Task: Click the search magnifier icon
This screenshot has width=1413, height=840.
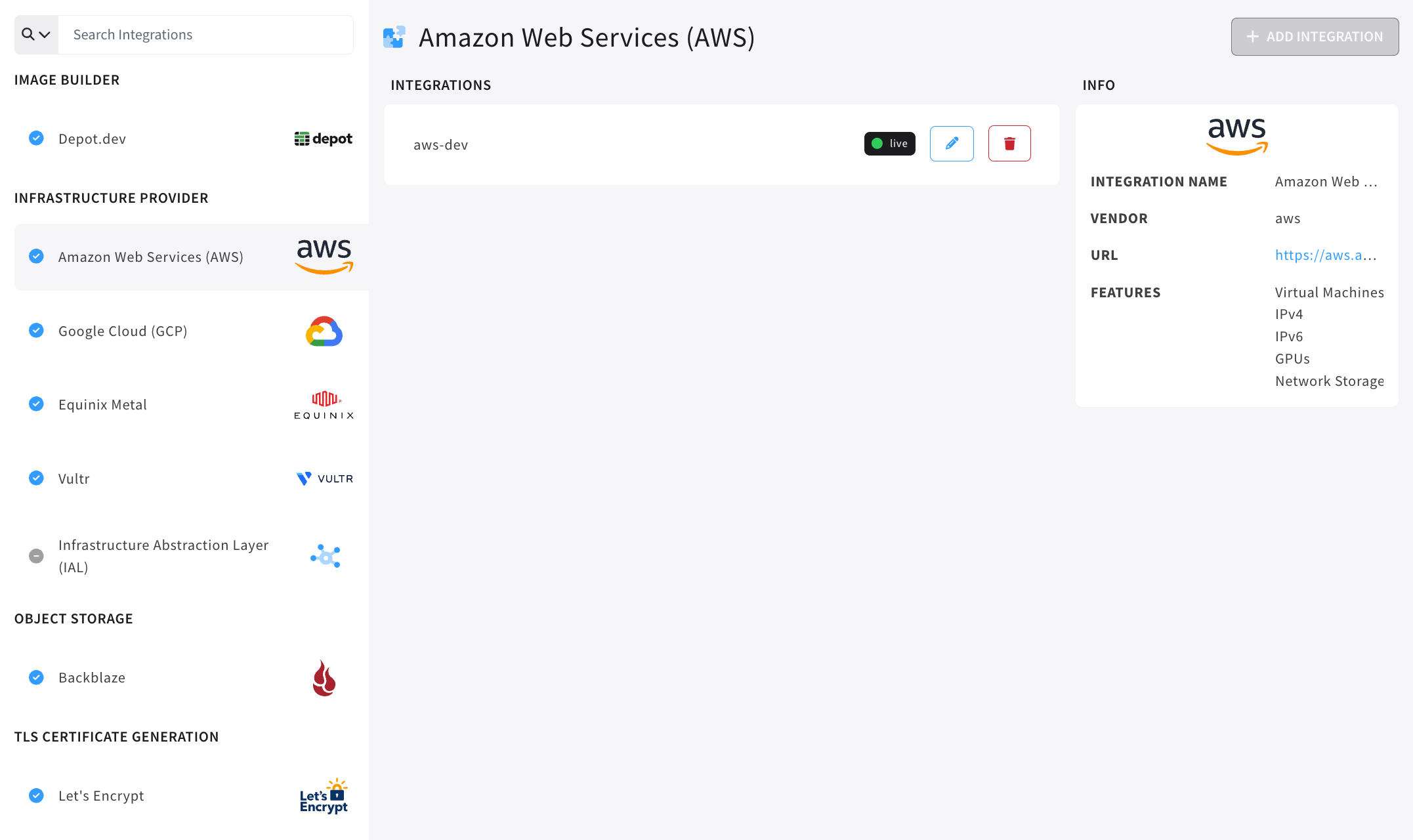Action: pos(28,33)
